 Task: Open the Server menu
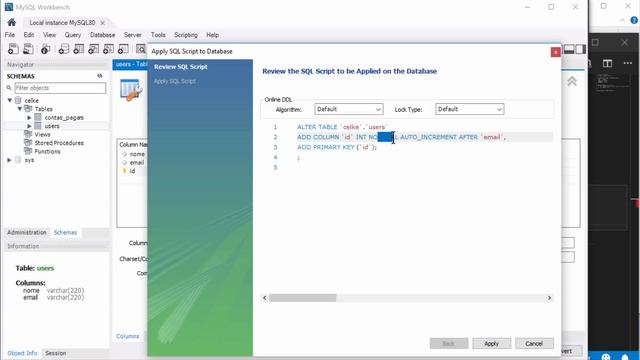[x=133, y=35]
